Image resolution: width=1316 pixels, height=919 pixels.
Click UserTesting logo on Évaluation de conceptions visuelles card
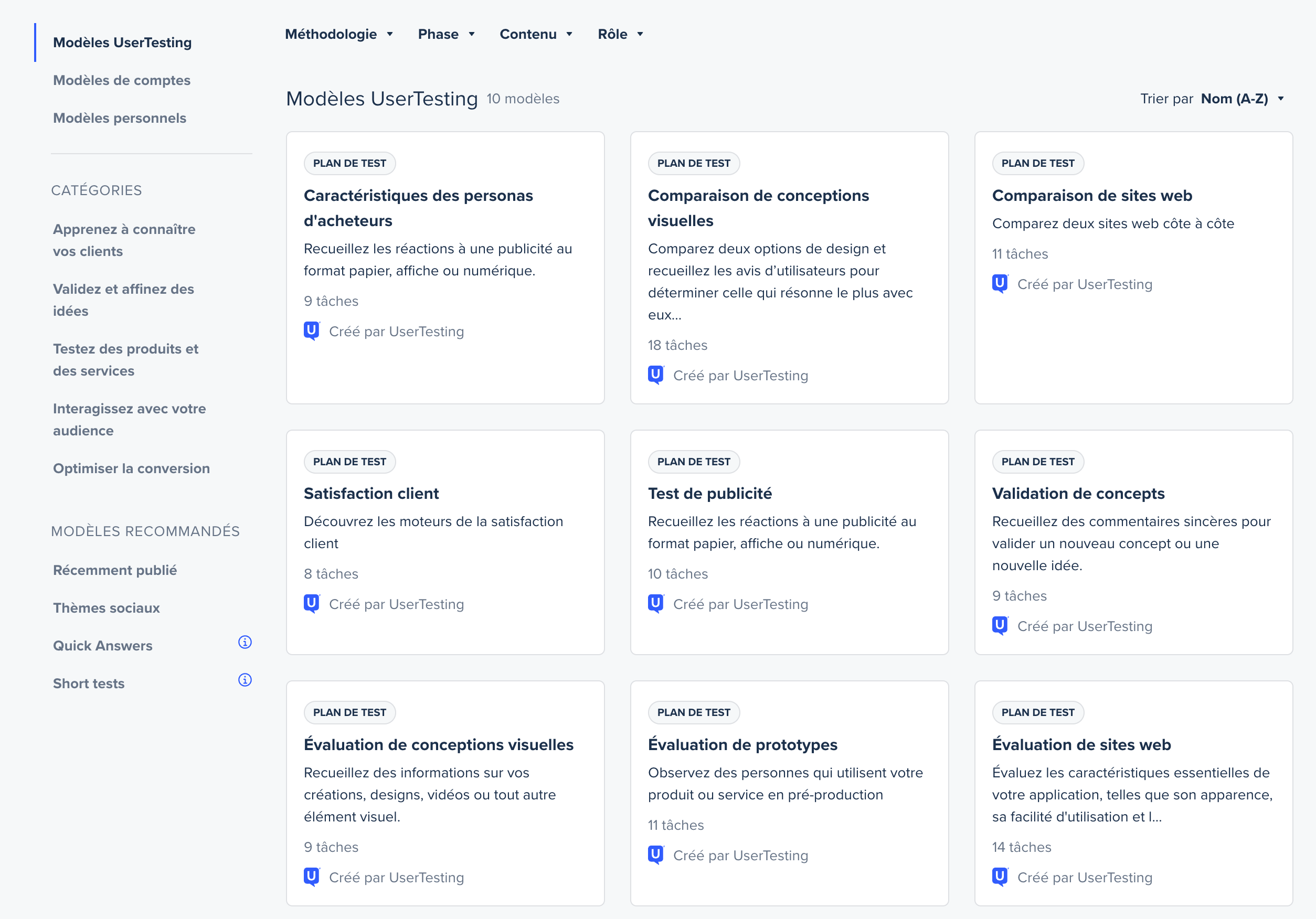(312, 877)
